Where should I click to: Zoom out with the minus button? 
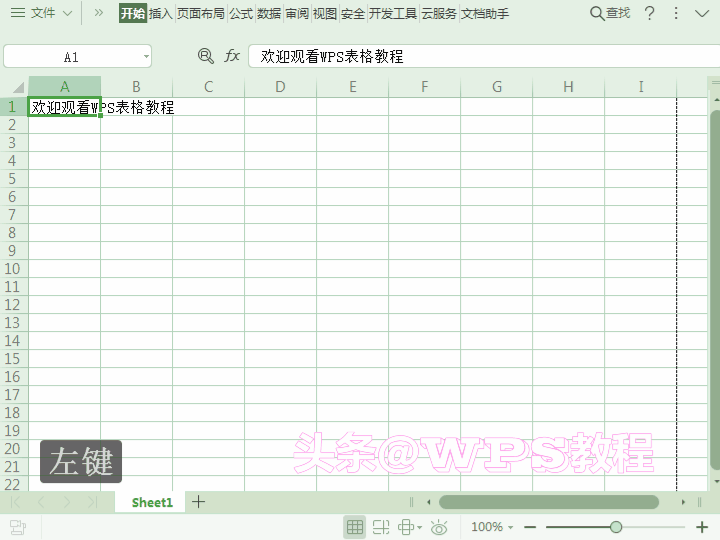coord(530,527)
